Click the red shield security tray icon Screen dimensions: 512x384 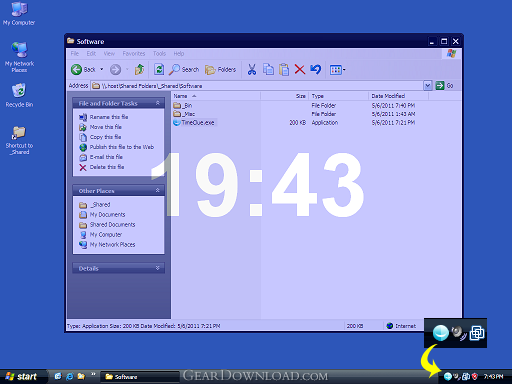pyautogui.click(x=475, y=377)
